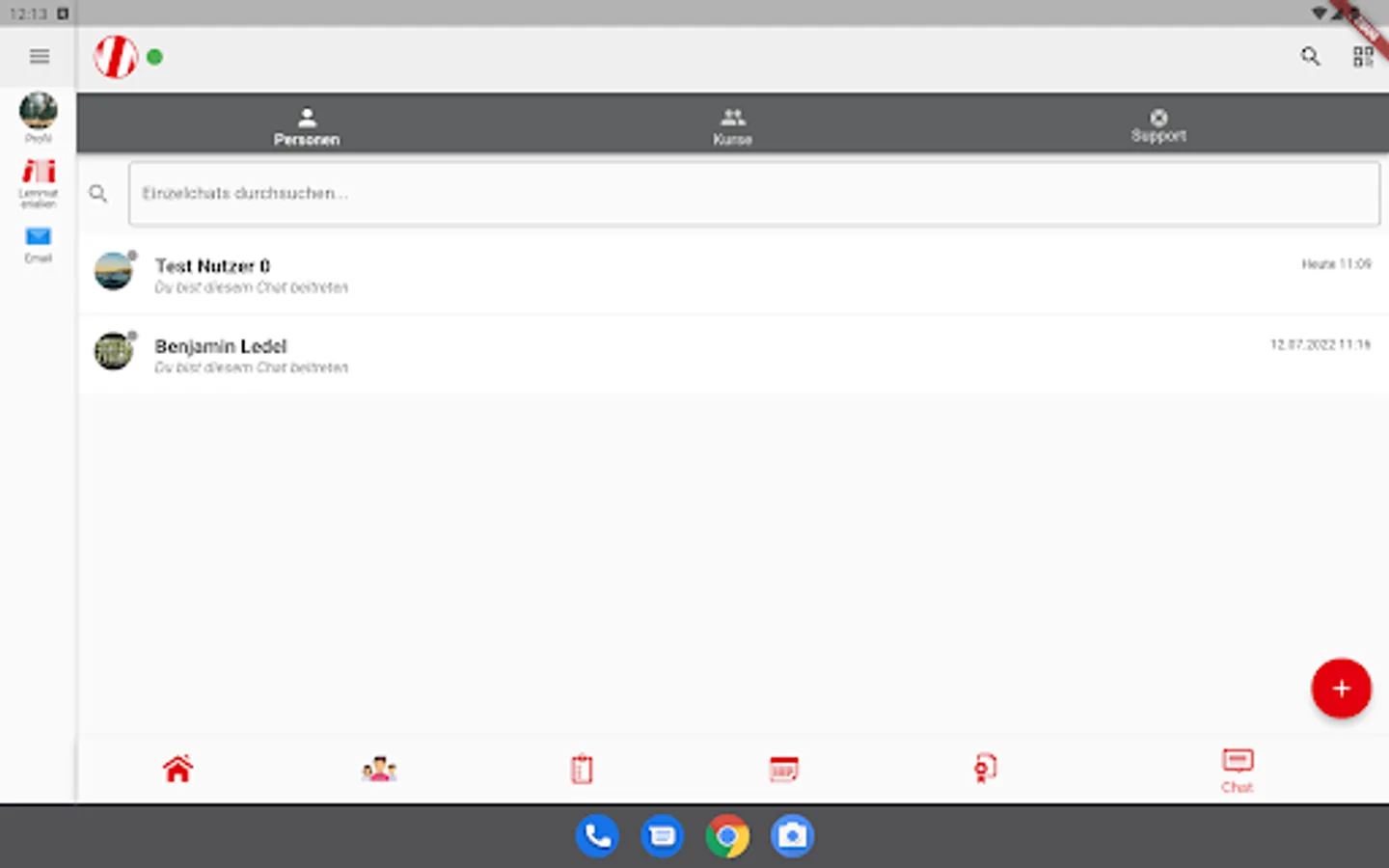
Task: Click Test Nutzer 0 avatar
Action: point(114,271)
